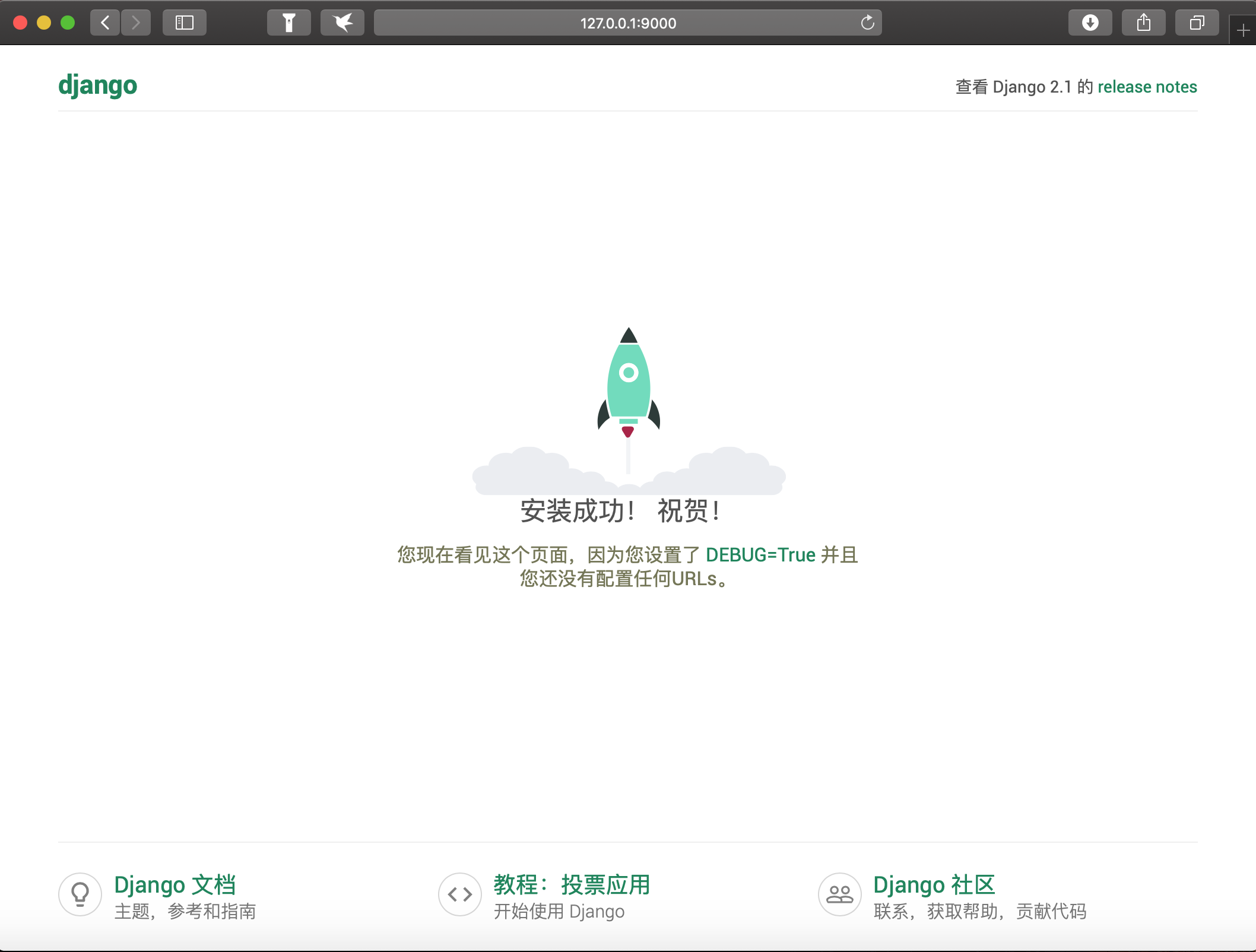Click the code brackets icon beside 教程
The image size is (1256, 952).
tap(460, 894)
